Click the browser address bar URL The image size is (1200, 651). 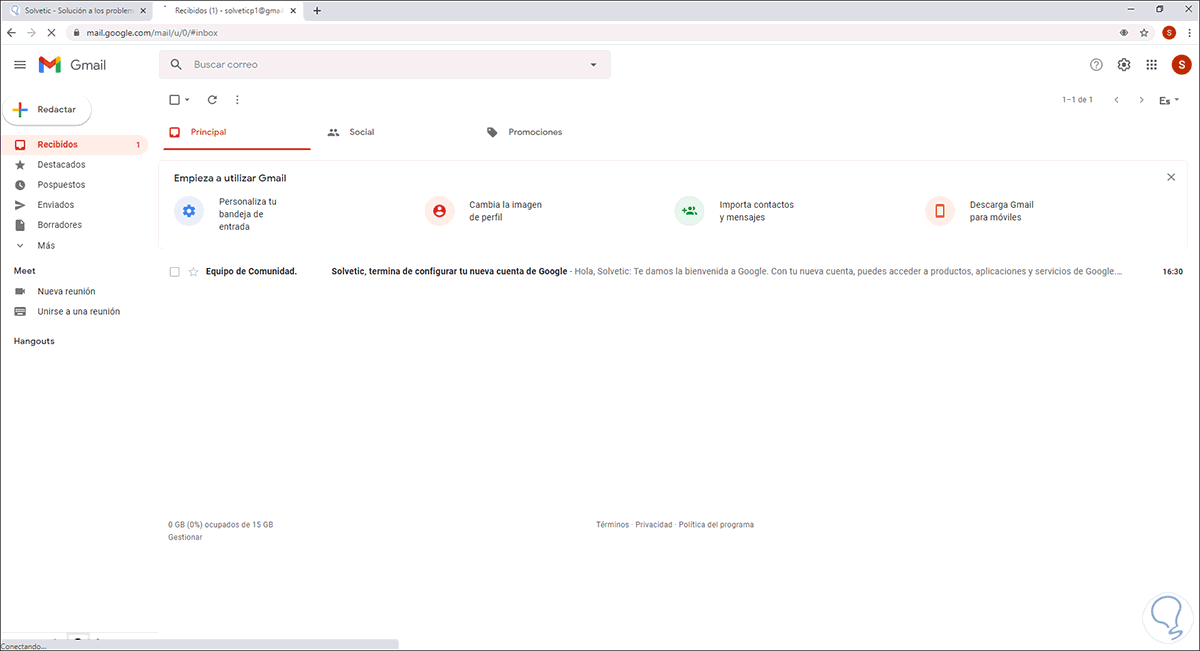pyautogui.click(x=152, y=32)
